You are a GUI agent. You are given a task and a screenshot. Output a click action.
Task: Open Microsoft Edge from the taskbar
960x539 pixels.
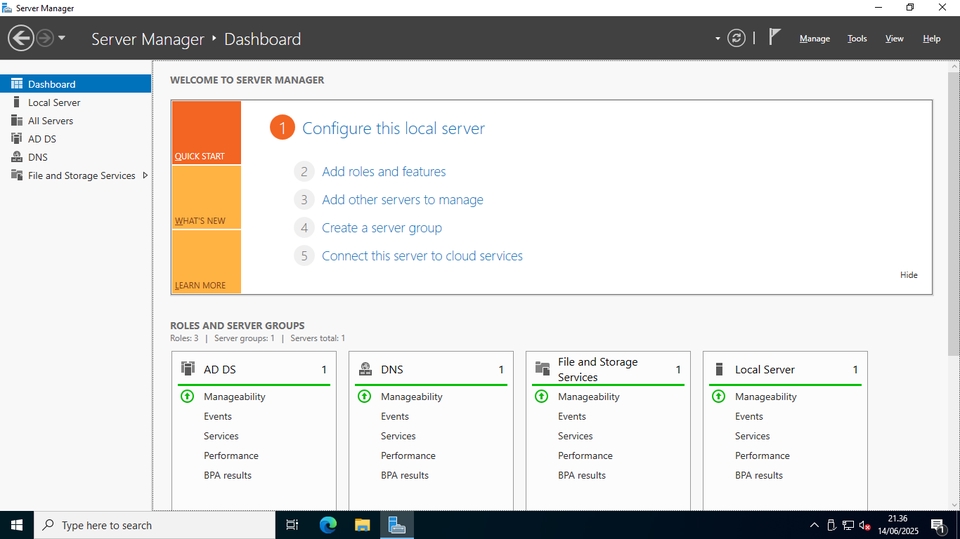[x=328, y=525]
